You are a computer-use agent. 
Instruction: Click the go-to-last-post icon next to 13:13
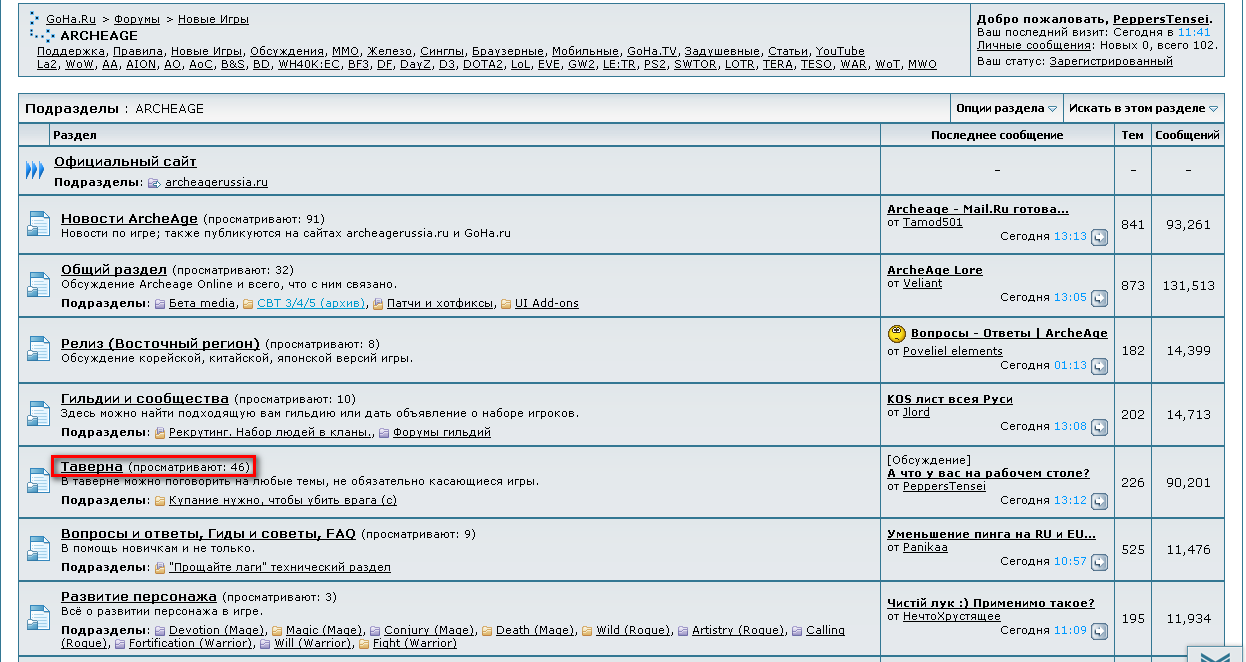1099,238
